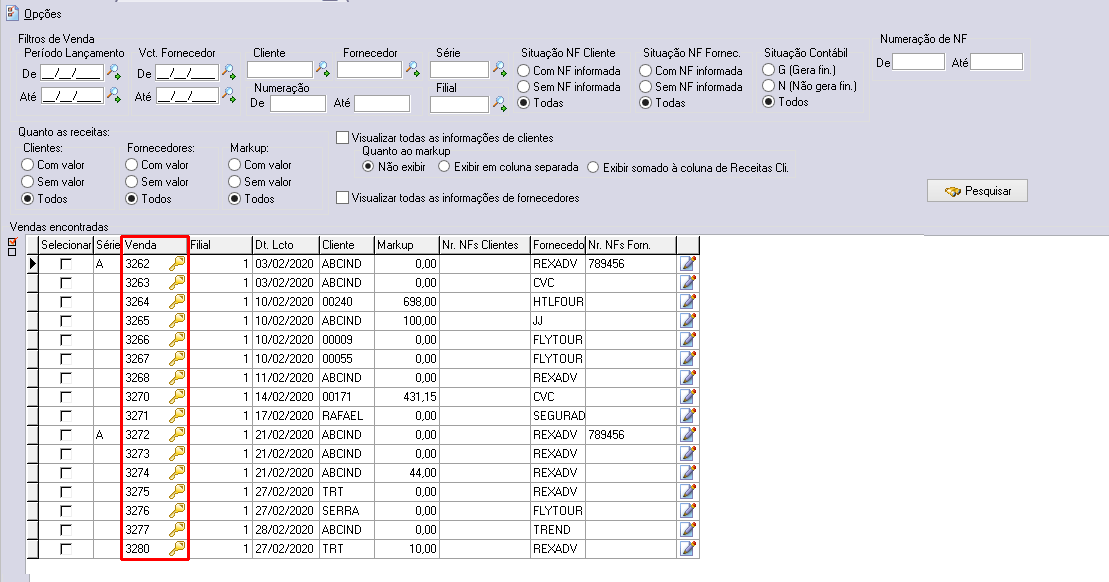This screenshot has height=582, width=1109.
Task: Tick Selecionar checkbox for venda 3270
Action: pos(66,397)
